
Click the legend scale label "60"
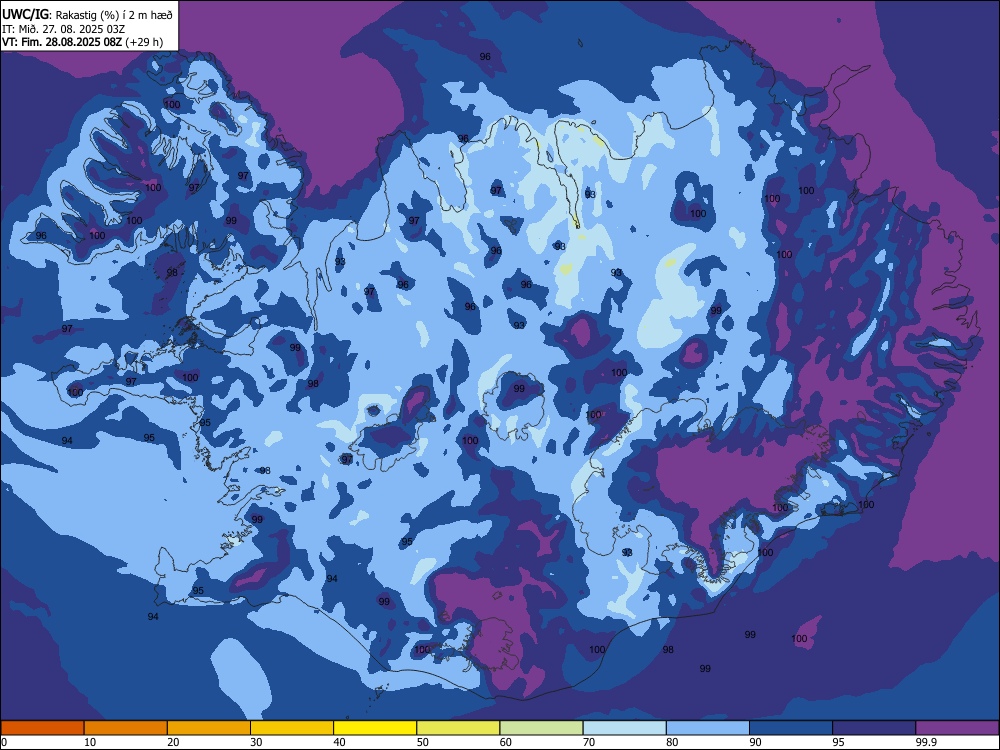pos(506,742)
